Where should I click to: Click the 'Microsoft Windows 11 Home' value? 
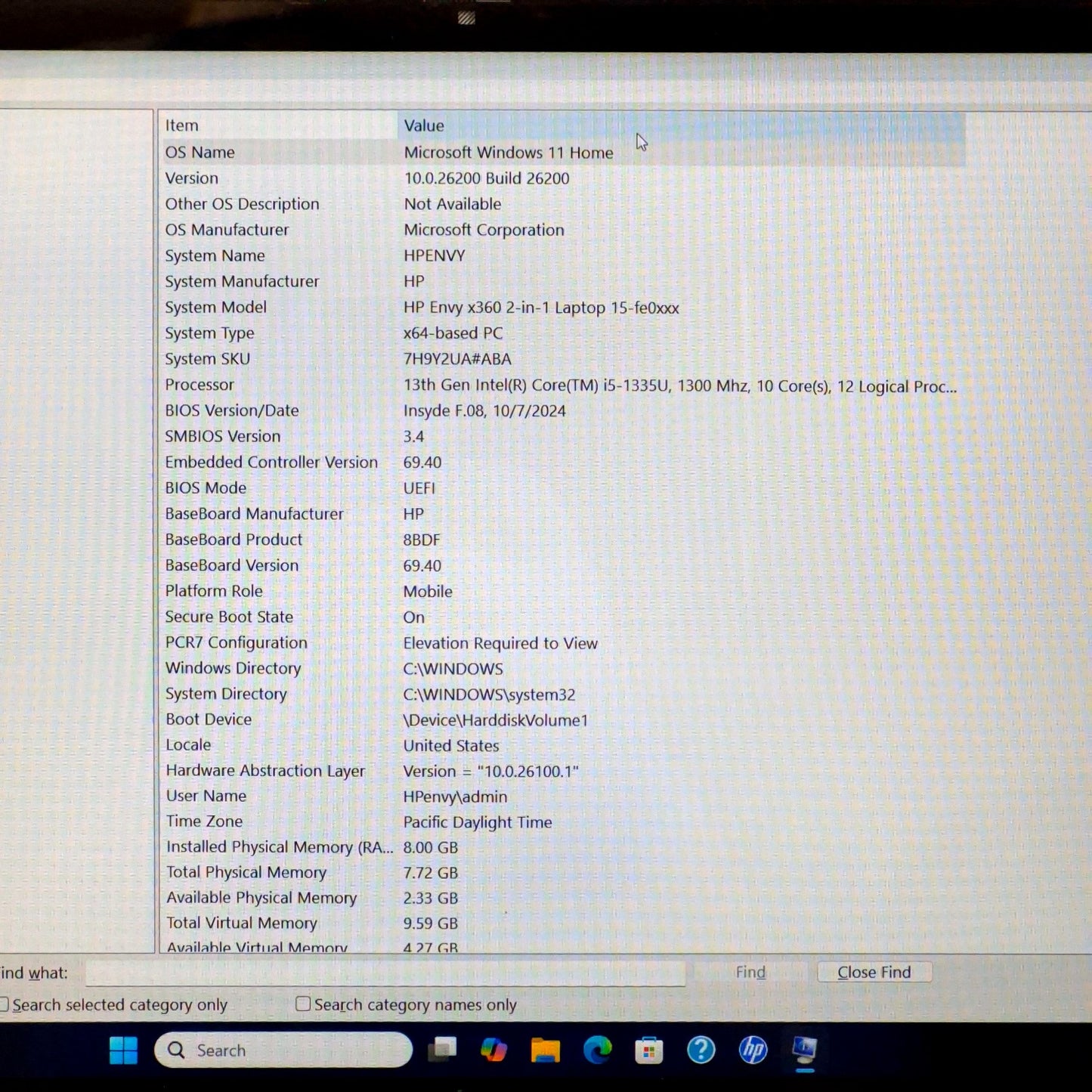(x=509, y=153)
